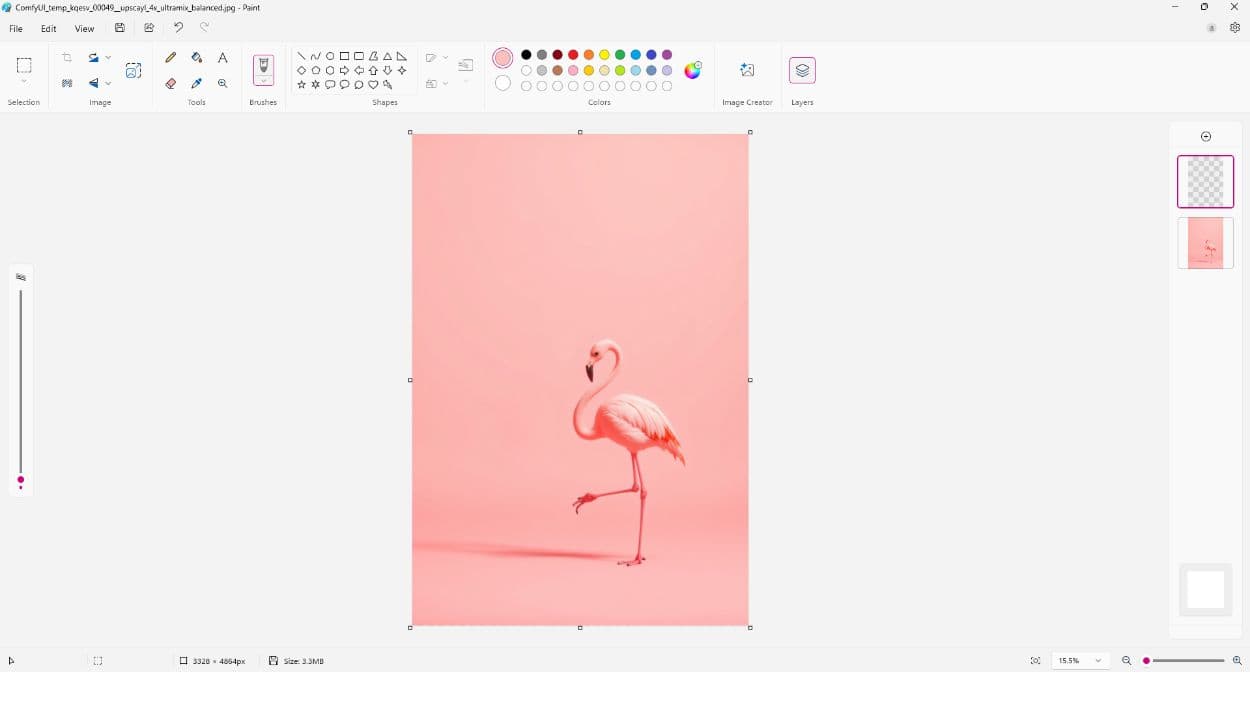Image resolution: width=1250 pixels, height=703 pixels.
Task: Open the View menu
Action: (84, 29)
